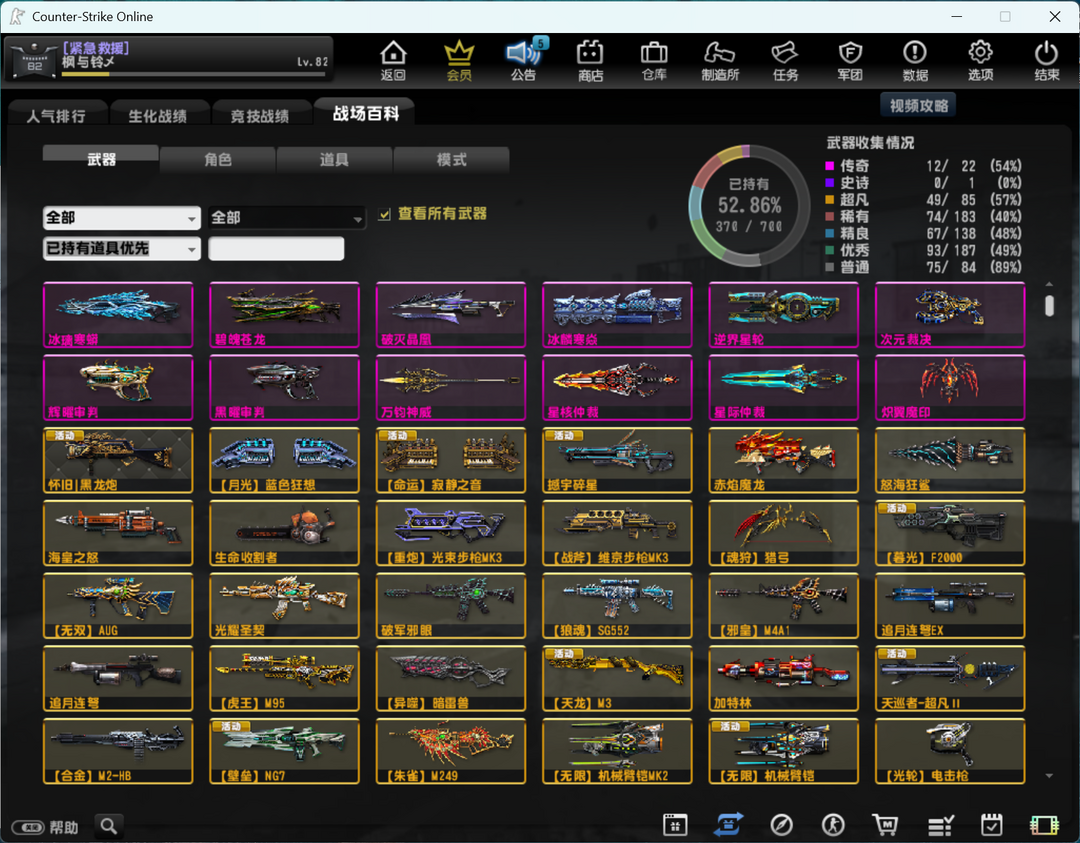Toggle the 查看所有武器 checkbox
Viewport: 1080px width, 843px height.
pos(384,214)
